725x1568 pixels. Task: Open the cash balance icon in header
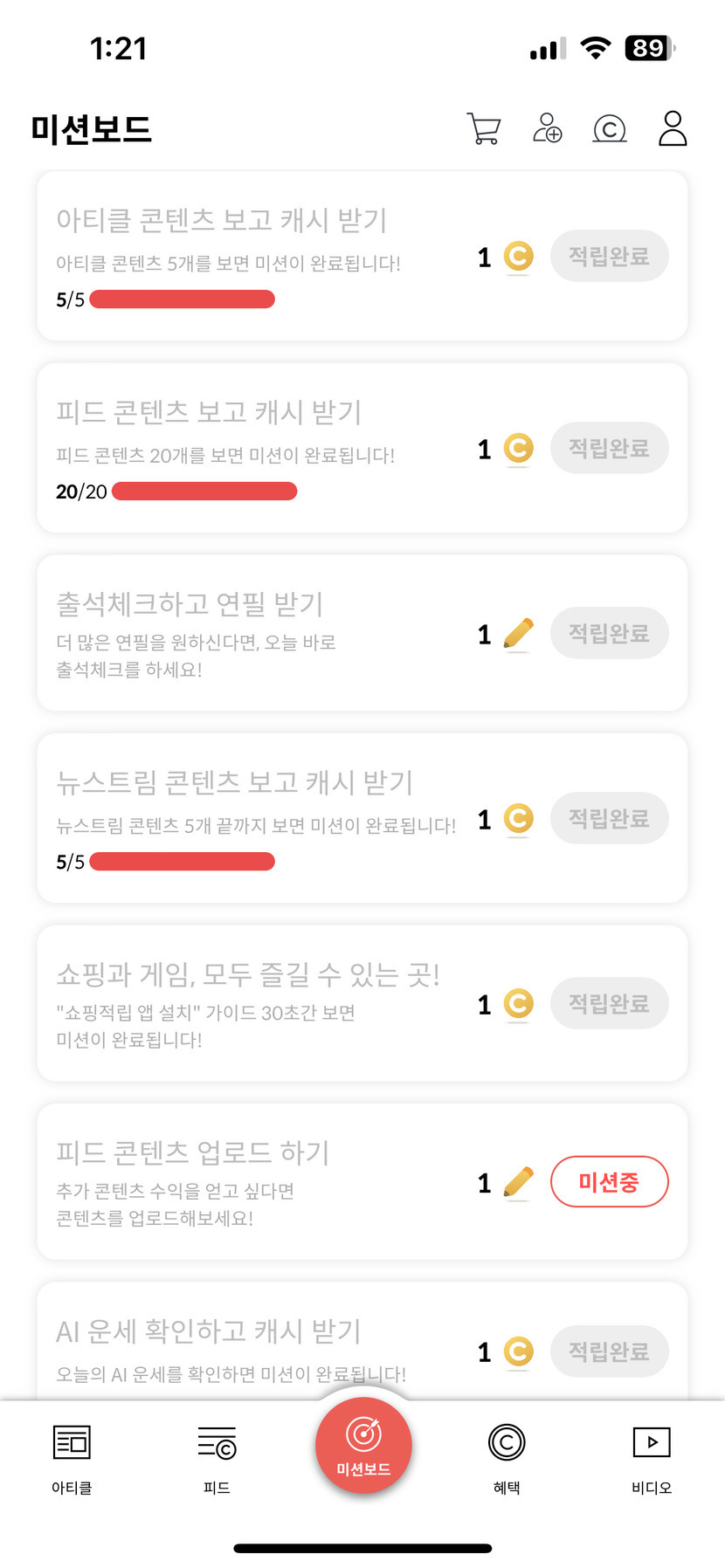coord(610,129)
